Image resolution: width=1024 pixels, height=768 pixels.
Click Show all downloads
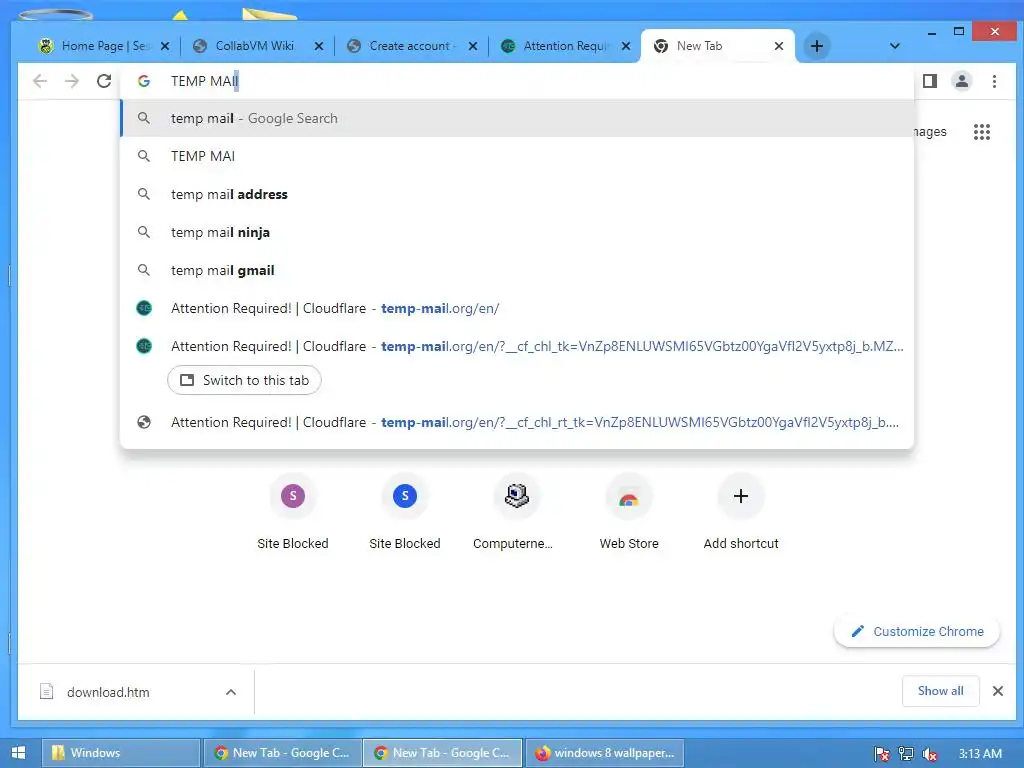pyautogui.click(x=940, y=691)
